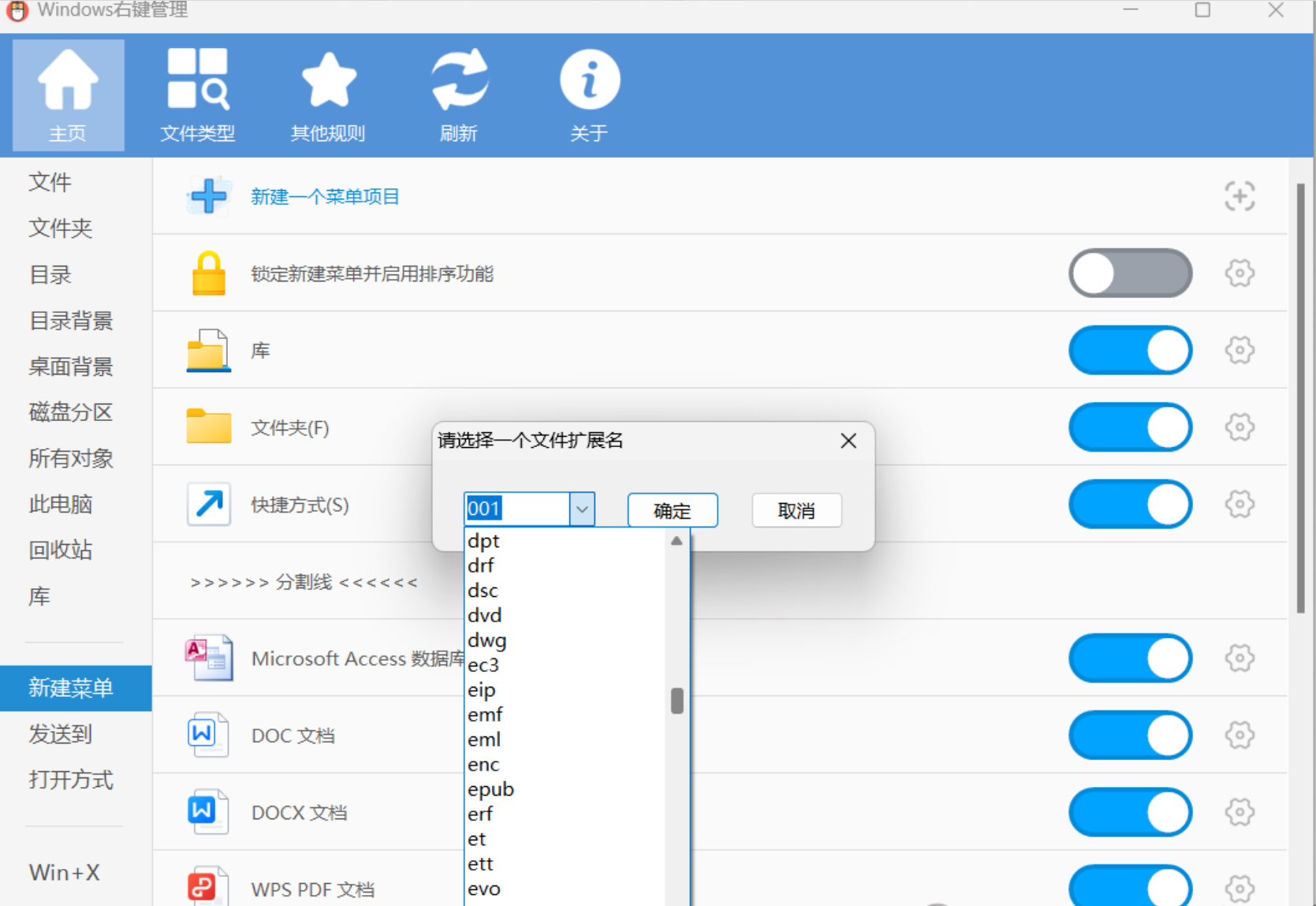This screenshot has width=1316, height=906.
Task: Open settings gear for DOCX 文档 row
Action: tap(1240, 811)
